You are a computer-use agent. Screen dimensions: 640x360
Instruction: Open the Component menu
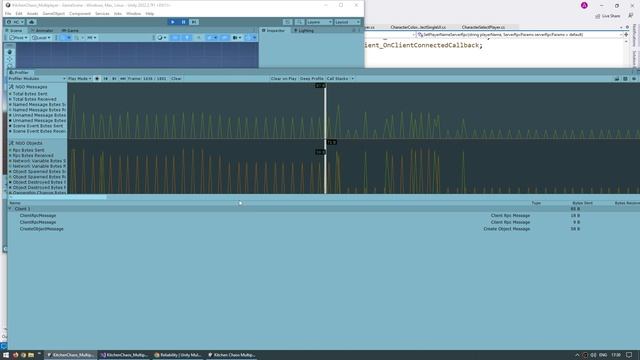pos(80,13)
